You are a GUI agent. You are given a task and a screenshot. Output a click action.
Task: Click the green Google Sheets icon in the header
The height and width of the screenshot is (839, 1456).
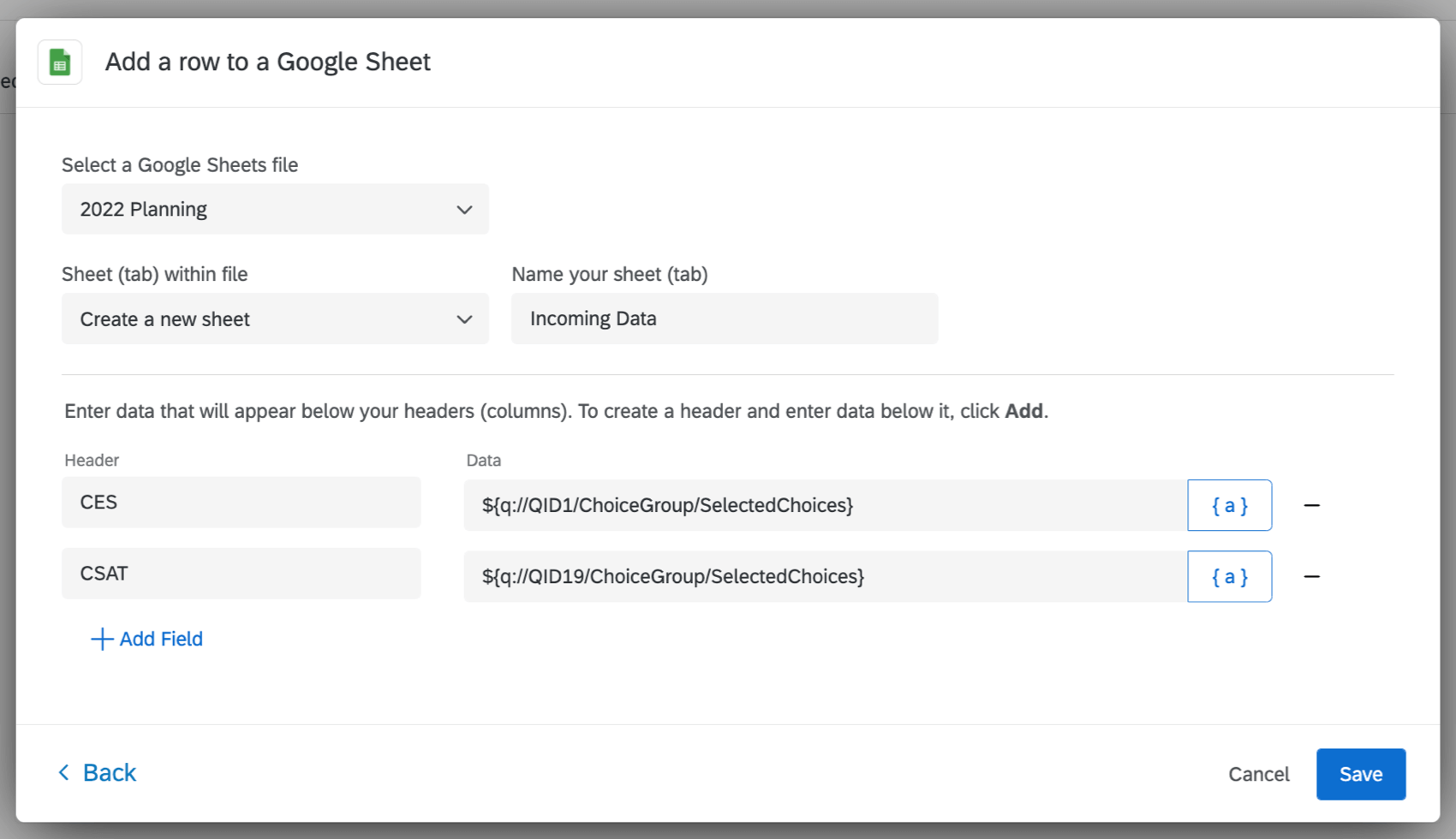59,62
